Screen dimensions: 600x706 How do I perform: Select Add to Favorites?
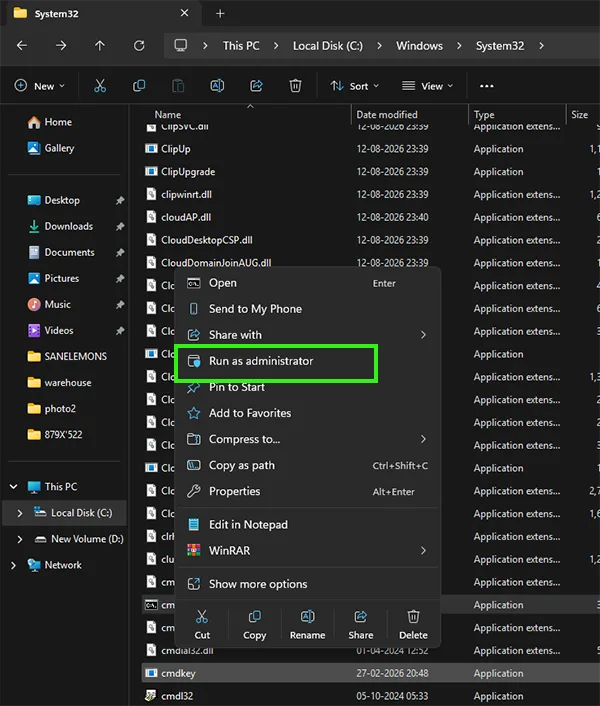pos(307,413)
